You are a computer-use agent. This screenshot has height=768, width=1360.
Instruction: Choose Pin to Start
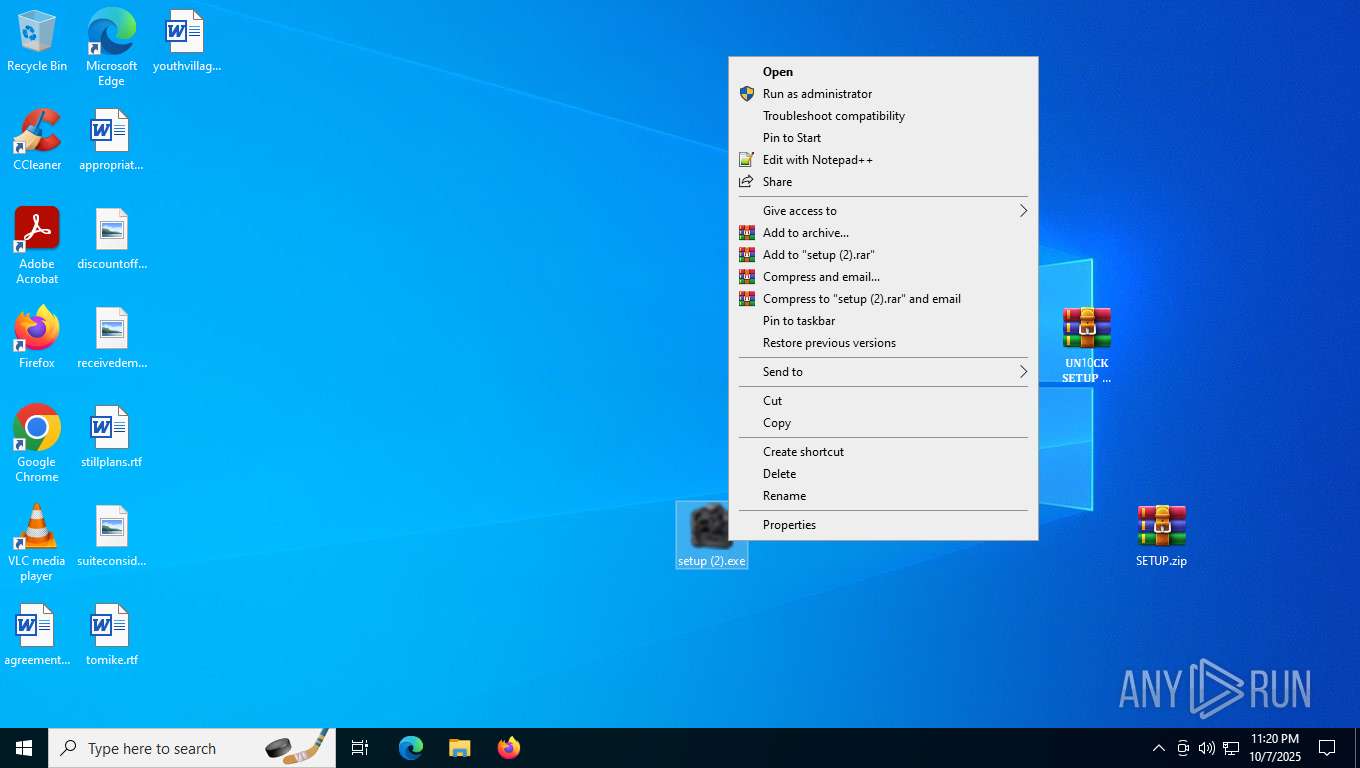coord(883,138)
